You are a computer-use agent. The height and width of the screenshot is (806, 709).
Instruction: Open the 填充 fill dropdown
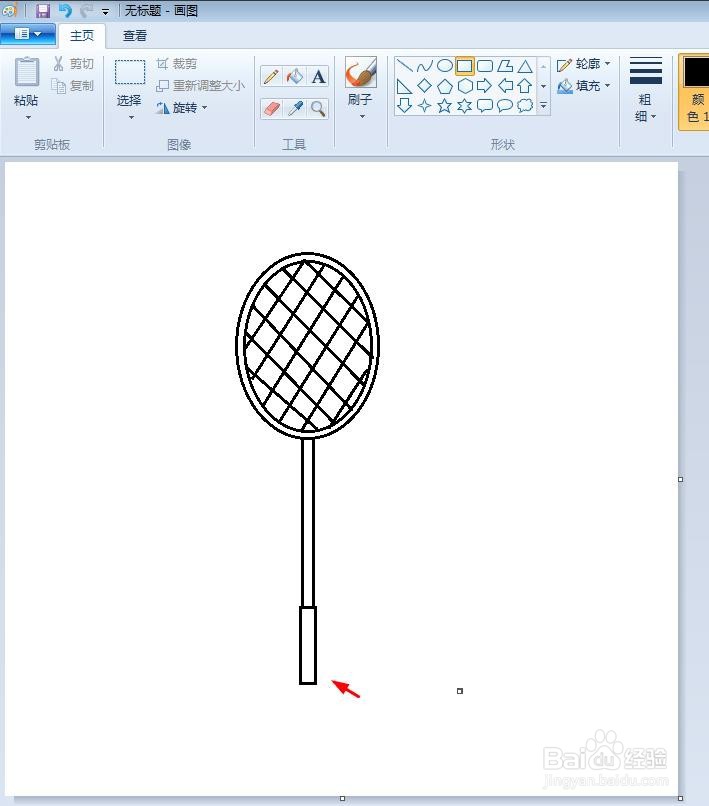coord(584,85)
